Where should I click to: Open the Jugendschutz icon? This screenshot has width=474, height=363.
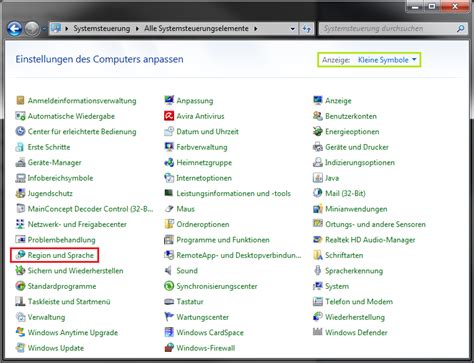[20, 193]
